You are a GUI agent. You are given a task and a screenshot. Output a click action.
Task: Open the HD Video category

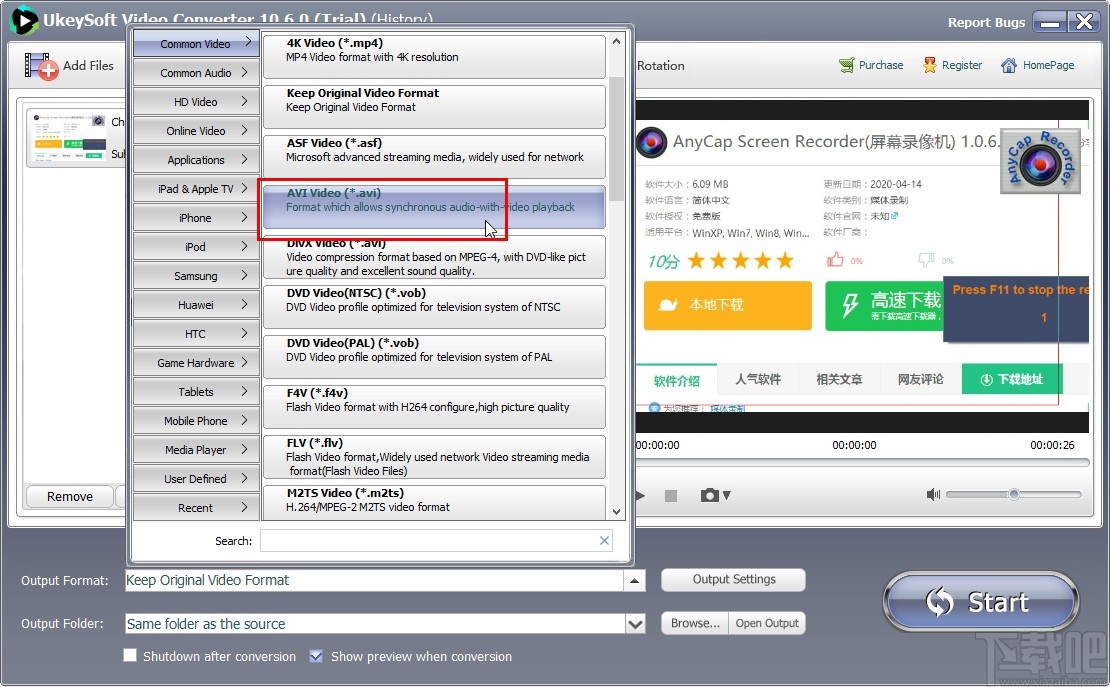pos(196,101)
